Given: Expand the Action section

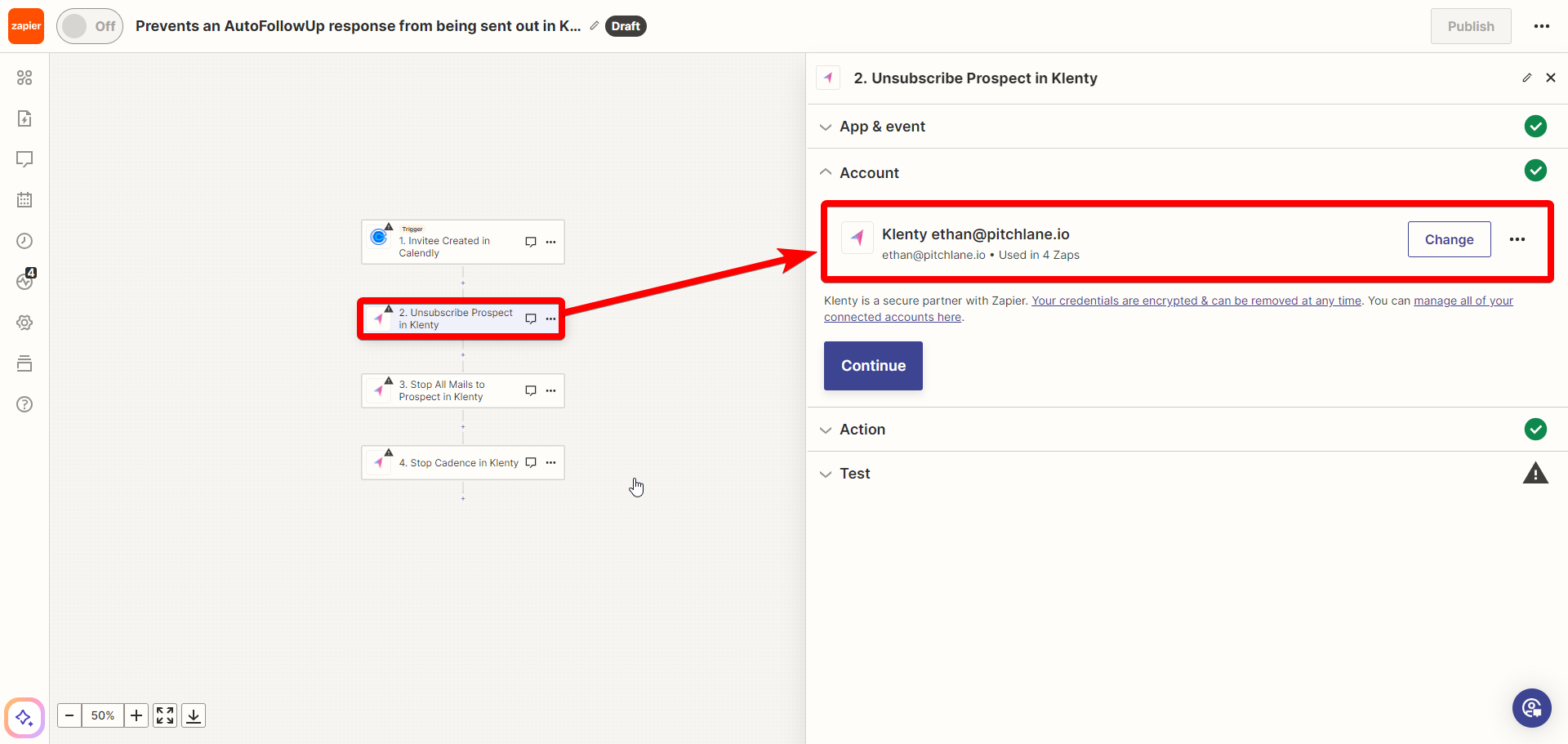Looking at the screenshot, I should (1187, 430).
